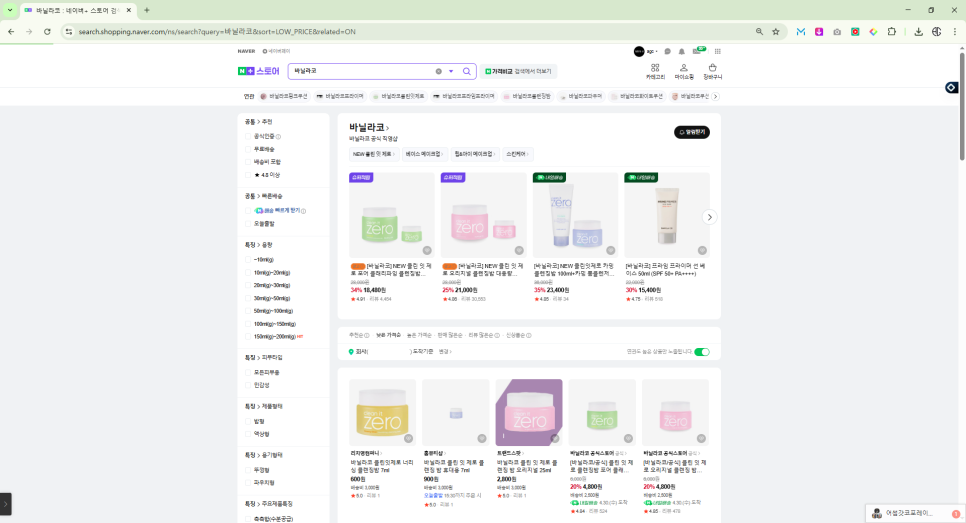
Task: Check the 무료배송 filter checkbox
Action: [248, 149]
